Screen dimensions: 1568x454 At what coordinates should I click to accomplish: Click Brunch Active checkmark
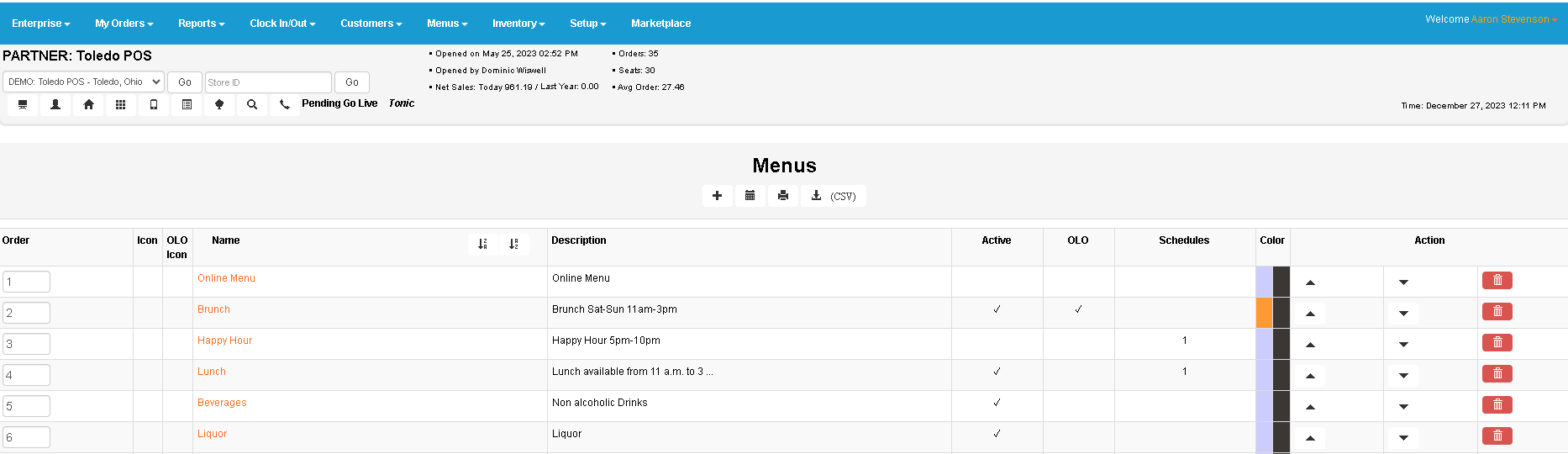click(997, 309)
